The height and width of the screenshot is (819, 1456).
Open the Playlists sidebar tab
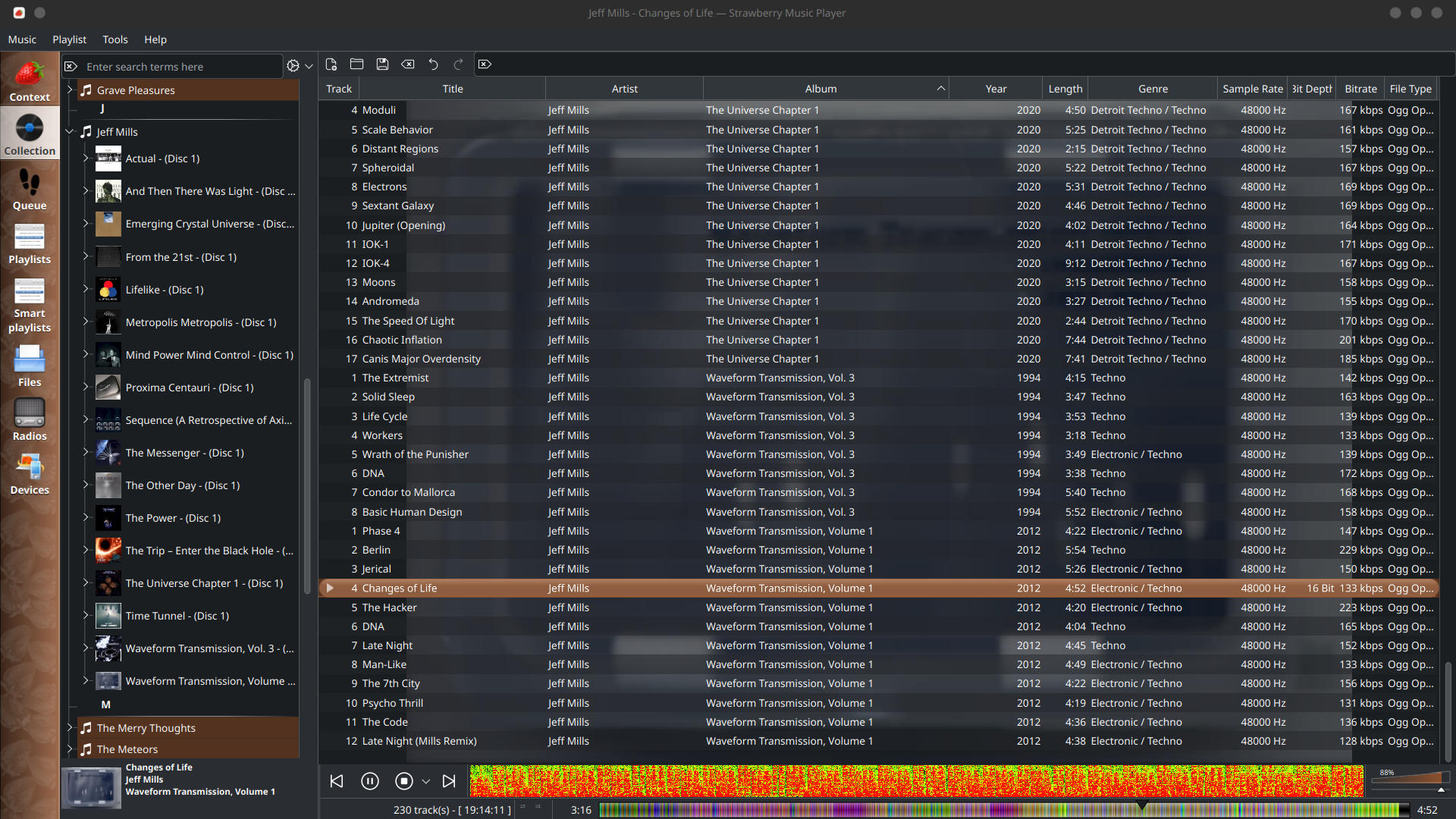pyautogui.click(x=30, y=242)
